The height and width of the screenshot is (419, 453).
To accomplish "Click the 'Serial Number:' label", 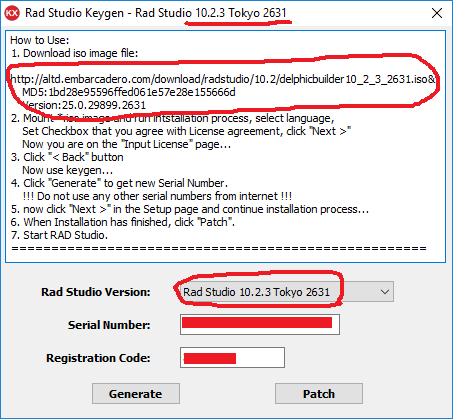I will pyautogui.click(x=109, y=325).
